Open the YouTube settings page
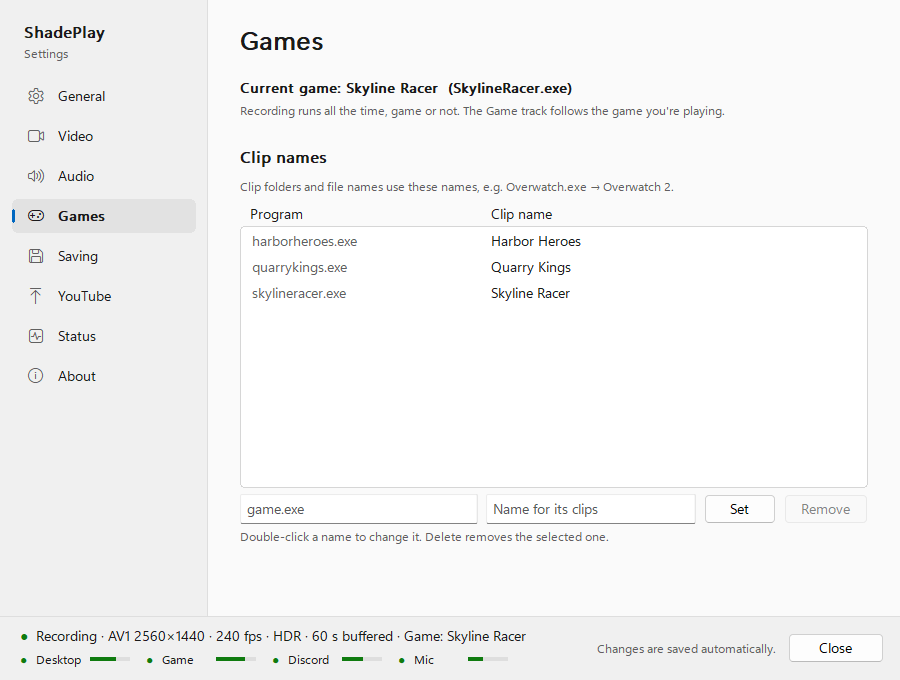Viewport: 900px width, 680px height. (104, 296)
